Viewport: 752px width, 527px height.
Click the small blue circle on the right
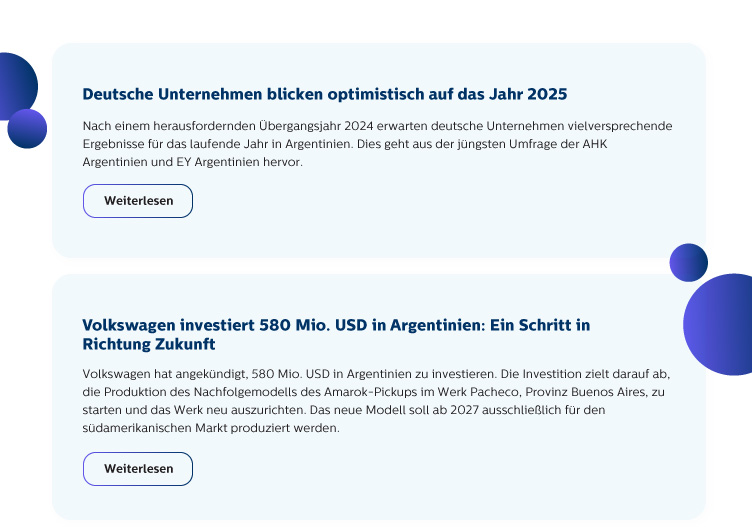(x=688, y=262)
